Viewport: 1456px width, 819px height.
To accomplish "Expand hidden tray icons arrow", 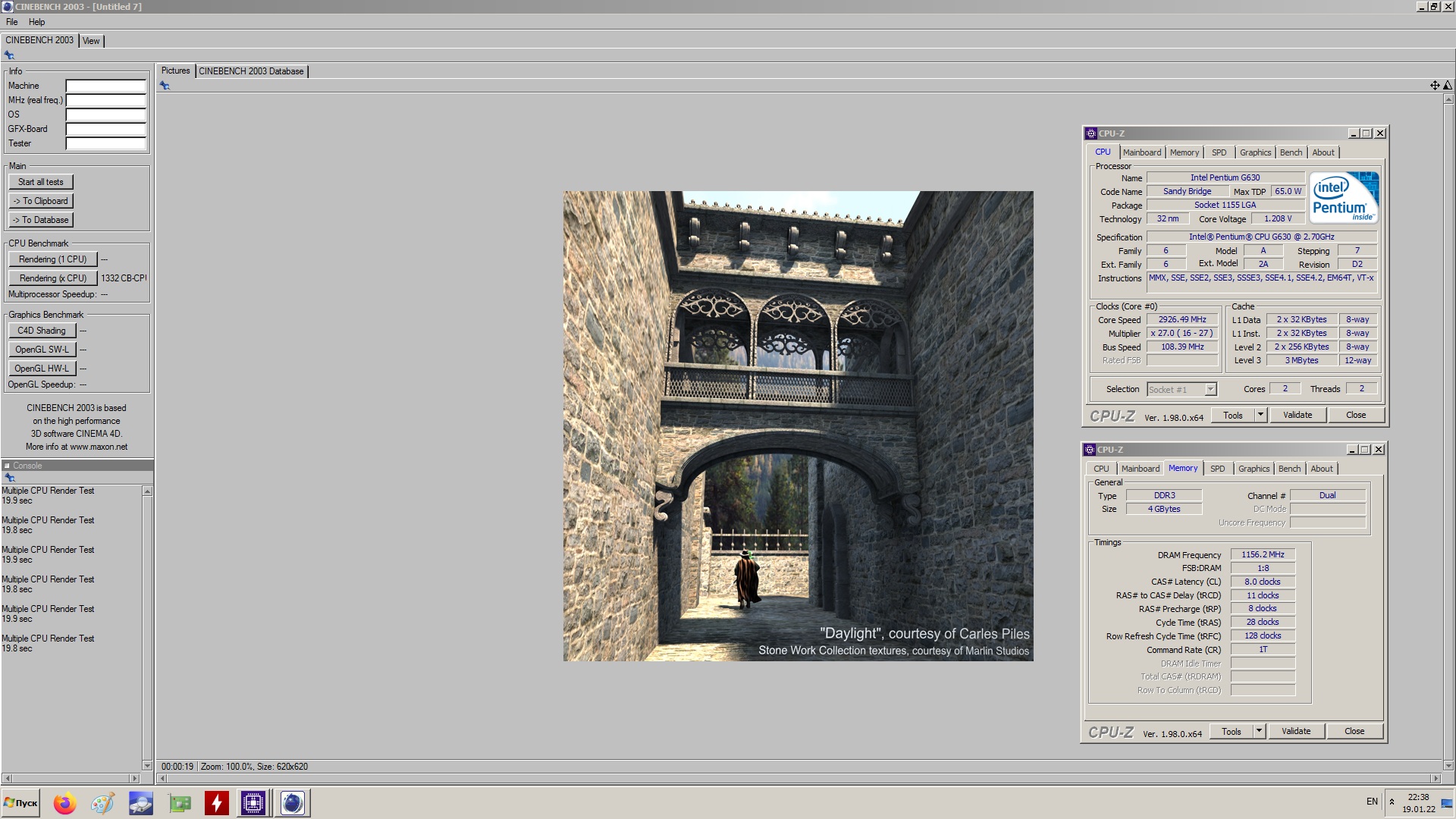I will [x=1392, y=802].
